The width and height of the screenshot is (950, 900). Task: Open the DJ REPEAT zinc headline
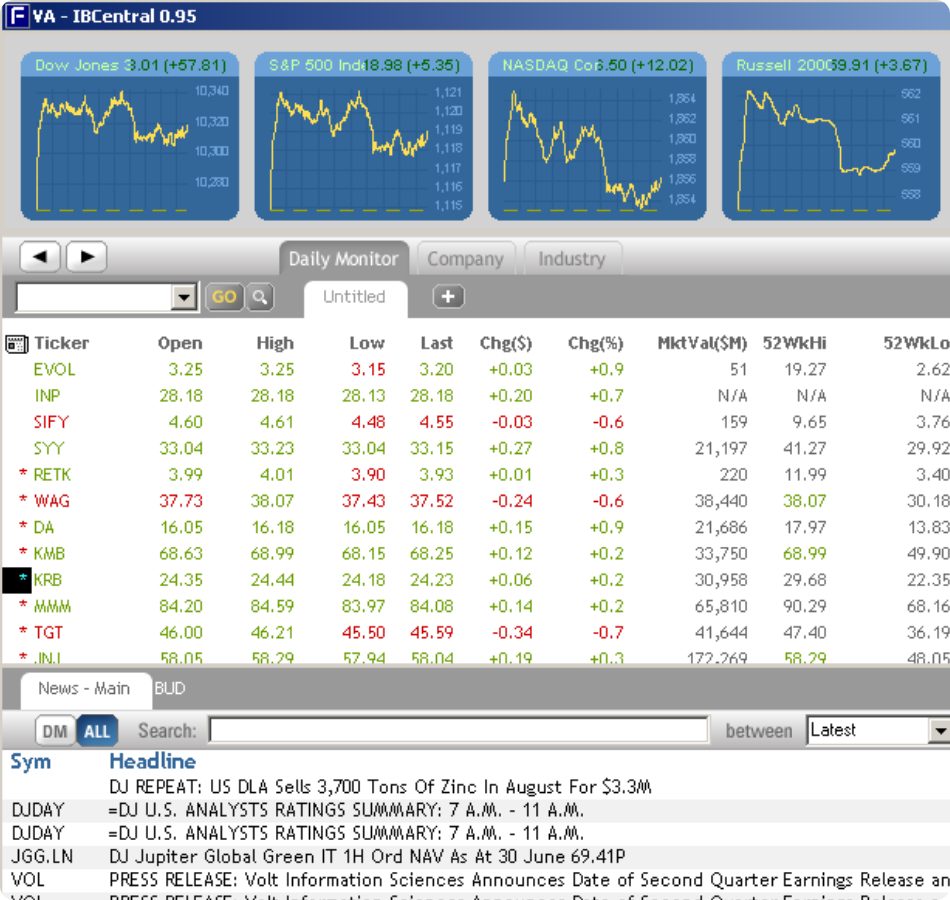click(x=380, y=787)
